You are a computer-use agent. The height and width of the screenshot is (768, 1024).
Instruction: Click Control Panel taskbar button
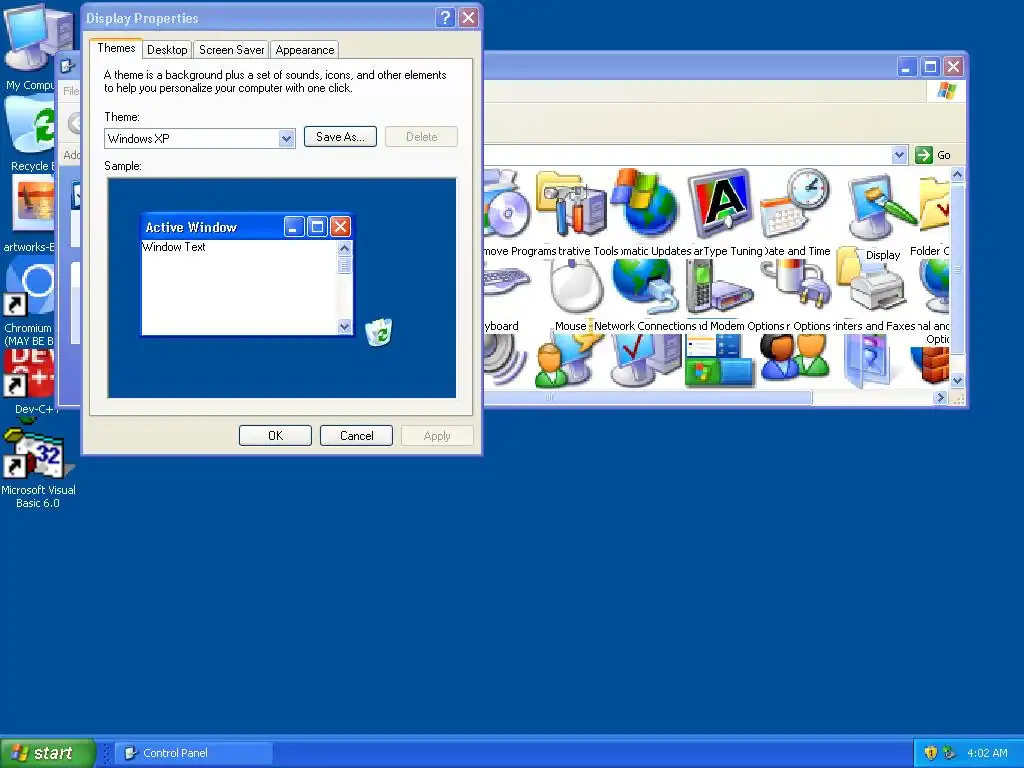pos(195,753)
